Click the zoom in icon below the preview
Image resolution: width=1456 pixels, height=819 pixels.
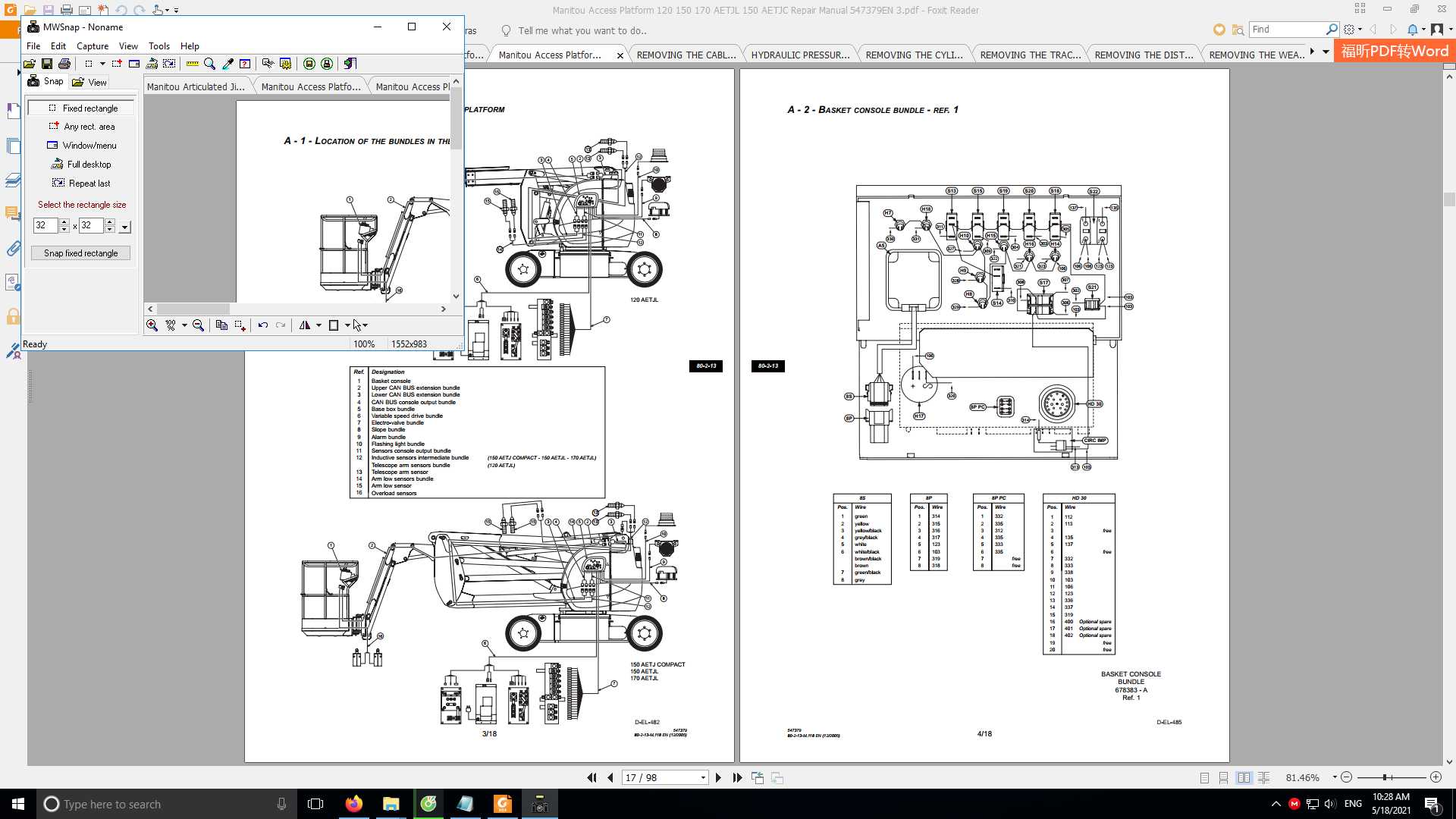point(152,325)
